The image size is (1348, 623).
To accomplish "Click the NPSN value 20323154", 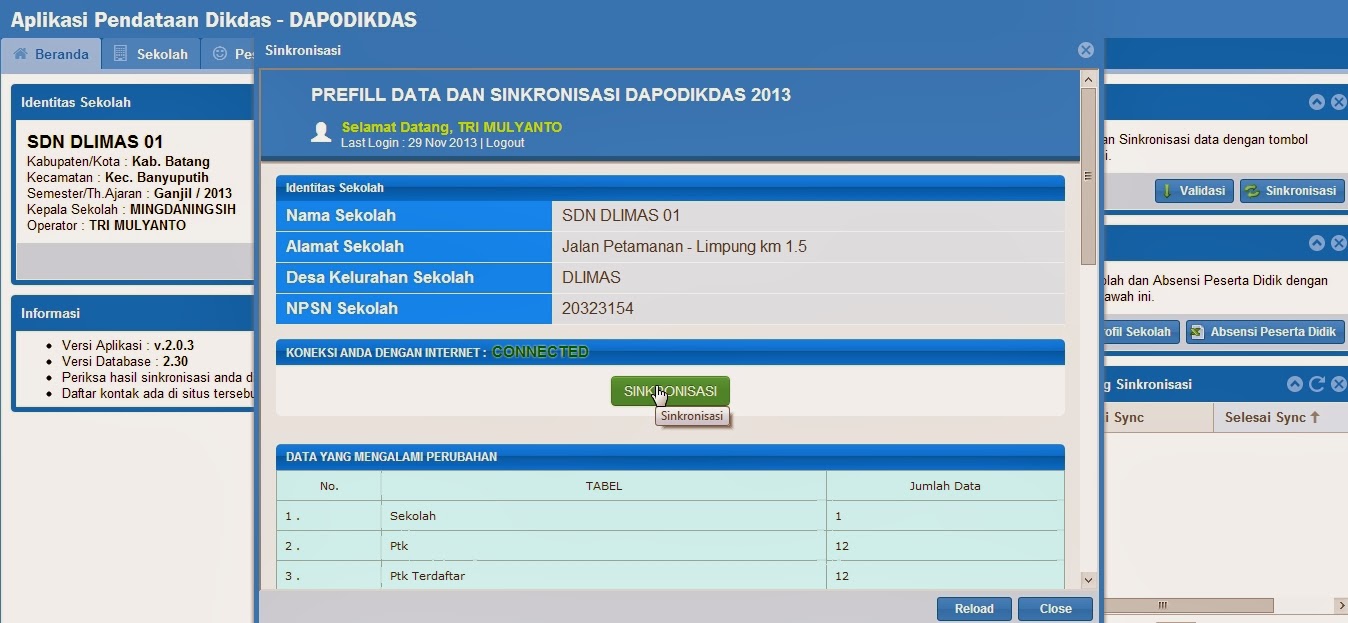I will (x=598, y=308).
